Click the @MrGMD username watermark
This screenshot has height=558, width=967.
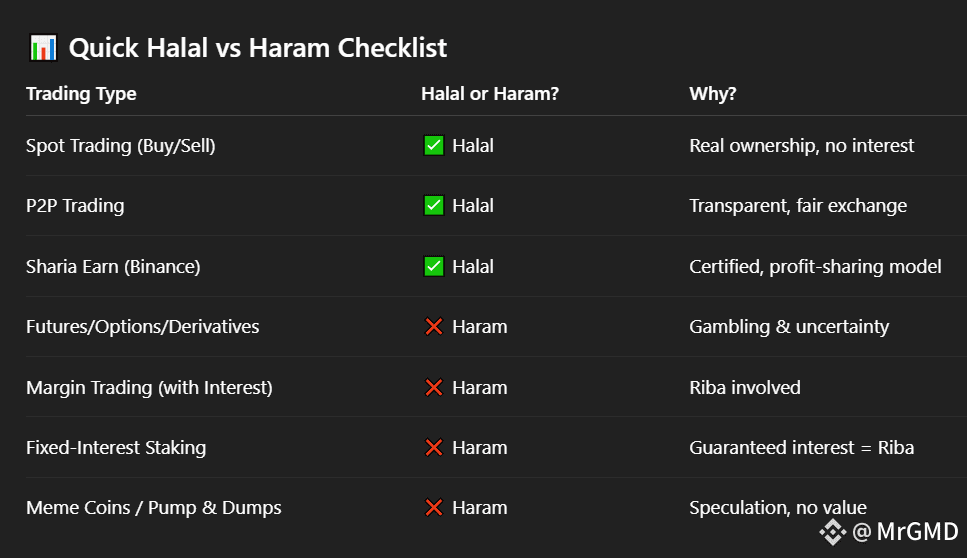coord(905,532)
